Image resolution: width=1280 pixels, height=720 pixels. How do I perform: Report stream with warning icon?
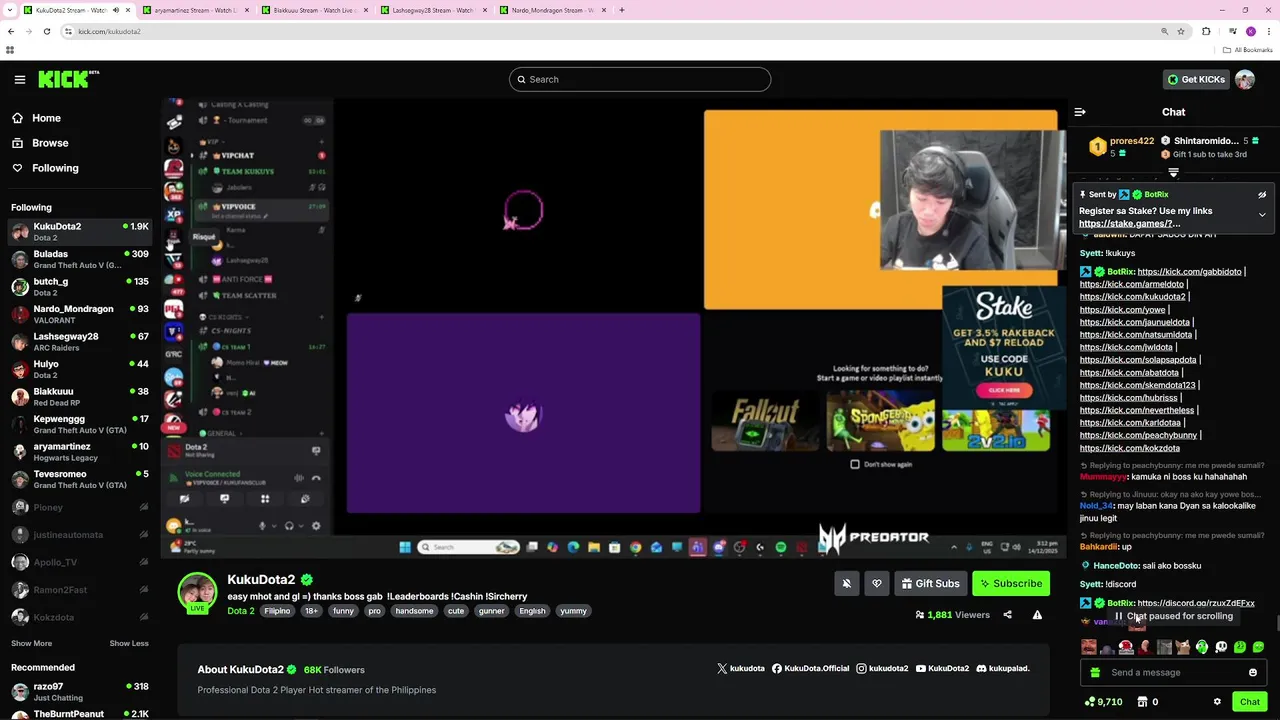coord(1037,615)
